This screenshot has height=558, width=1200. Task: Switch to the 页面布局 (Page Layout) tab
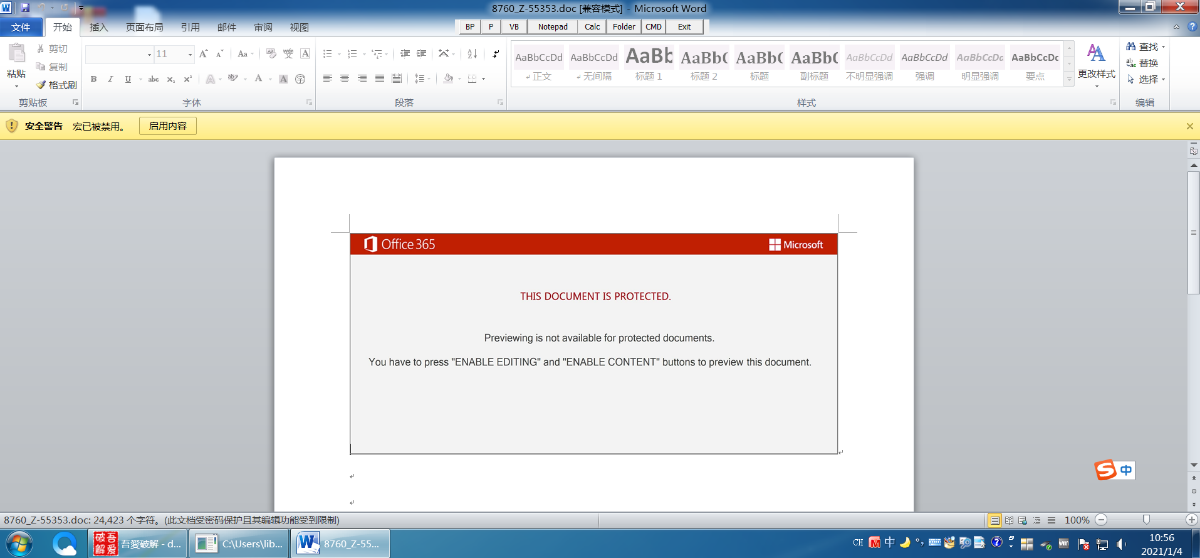tap(145, 27)
